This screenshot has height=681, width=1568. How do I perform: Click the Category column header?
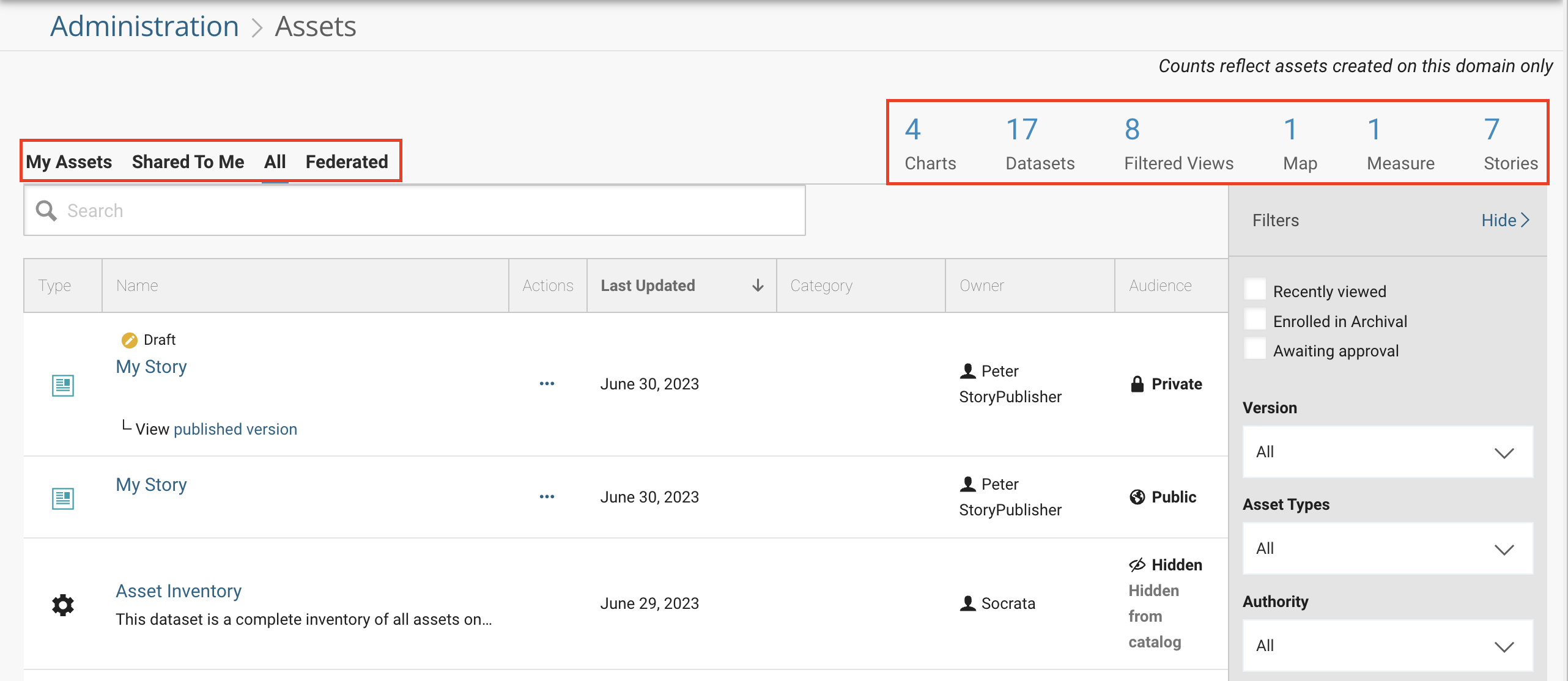click(861, 285)
